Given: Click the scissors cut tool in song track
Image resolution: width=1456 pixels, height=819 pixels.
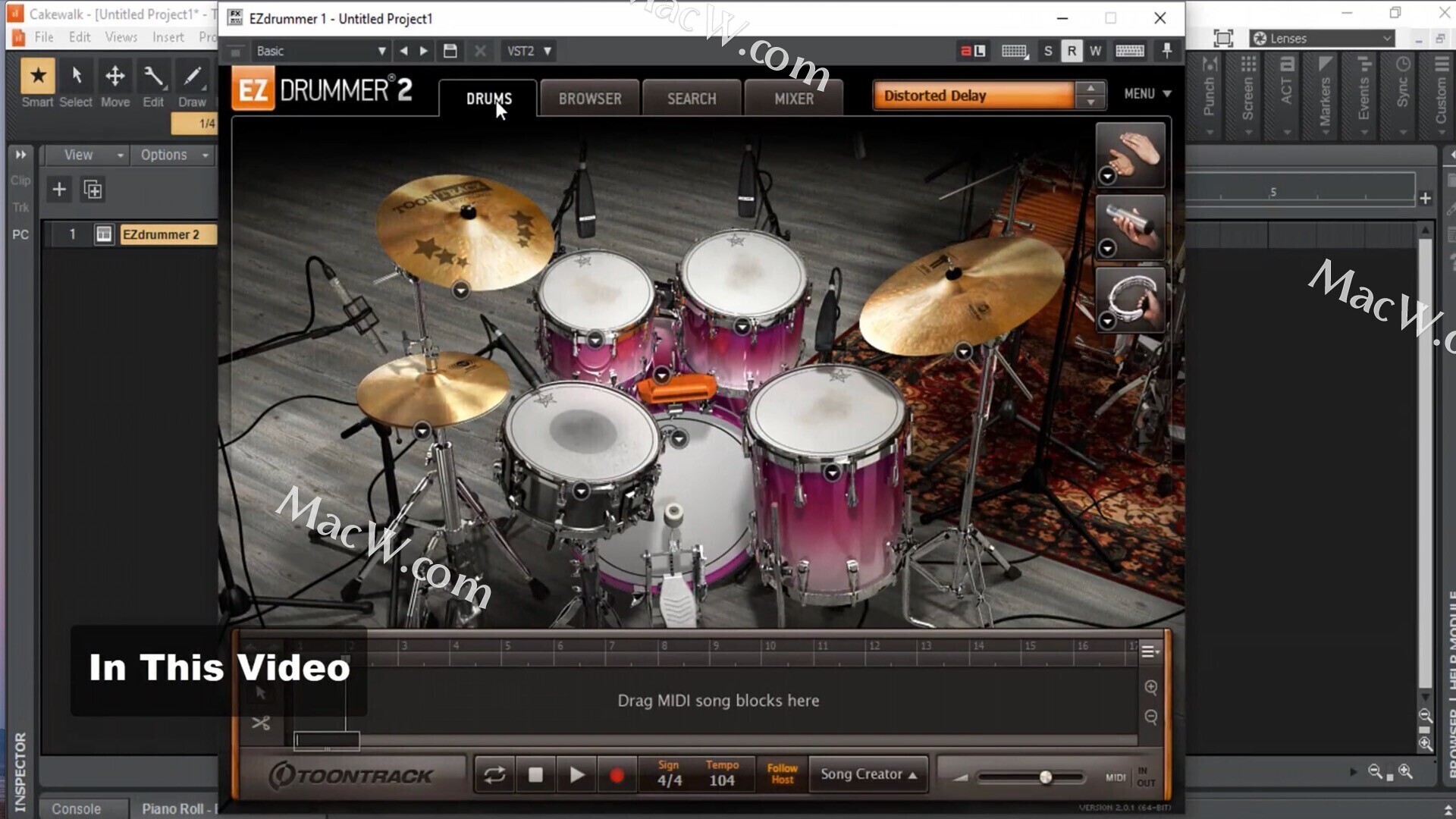Looking at the screenshot, I should [x=261, y=723].
